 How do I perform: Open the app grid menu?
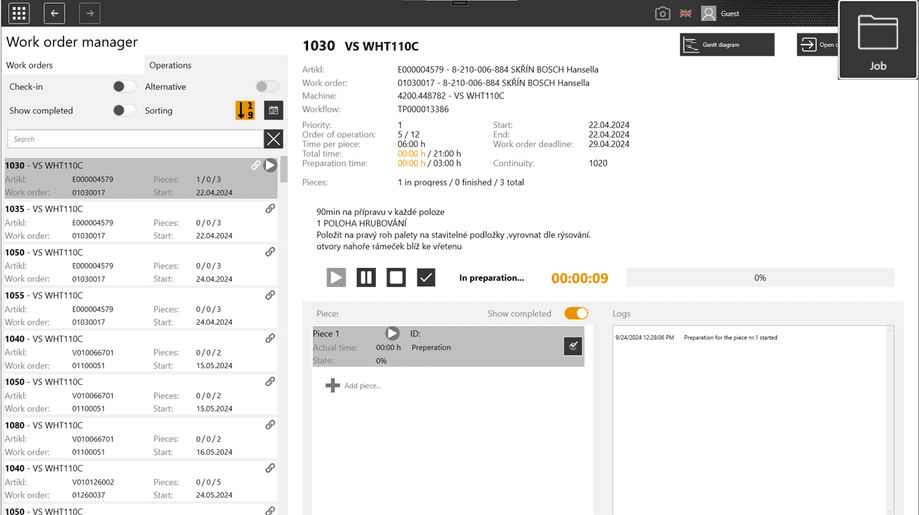[x=18, y=14]
